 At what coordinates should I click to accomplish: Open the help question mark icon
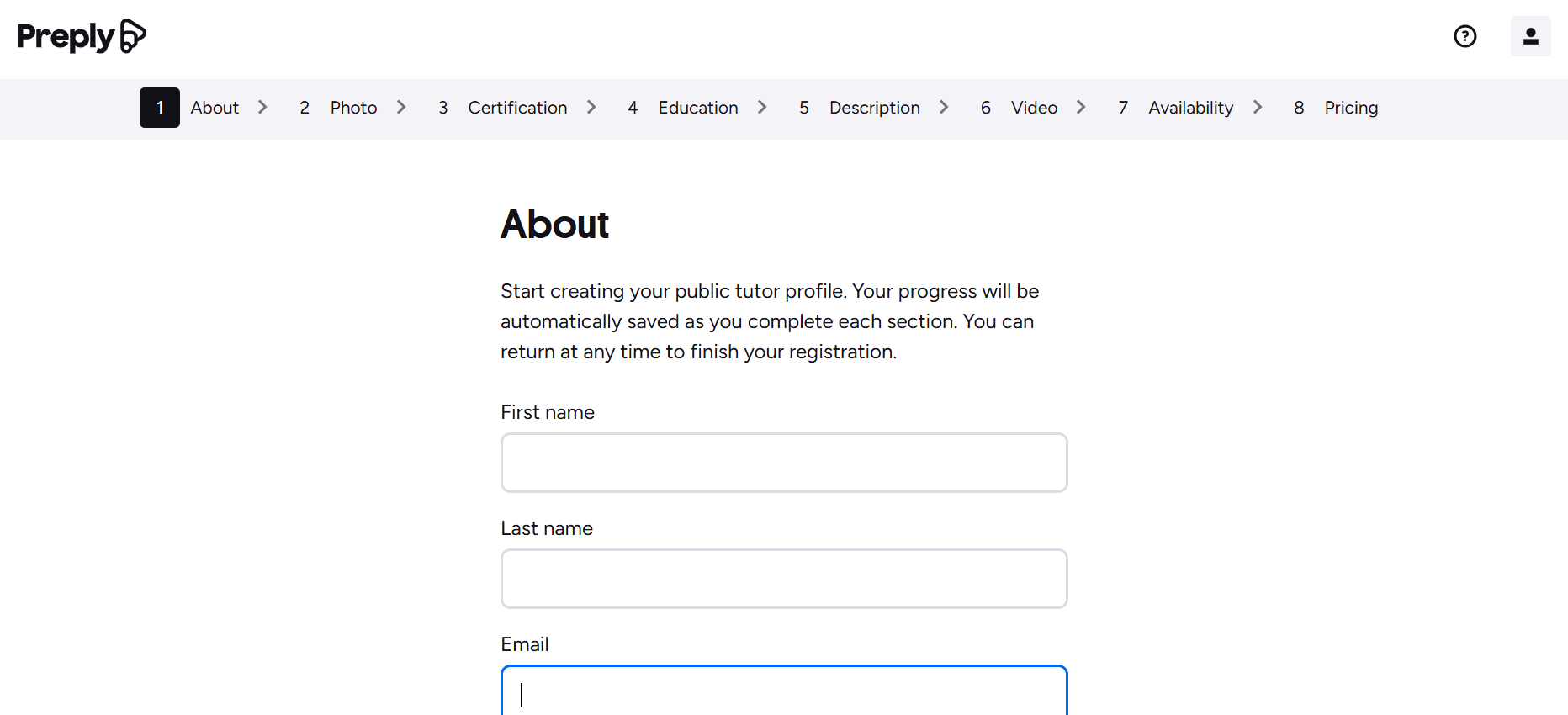point(1465,36)
